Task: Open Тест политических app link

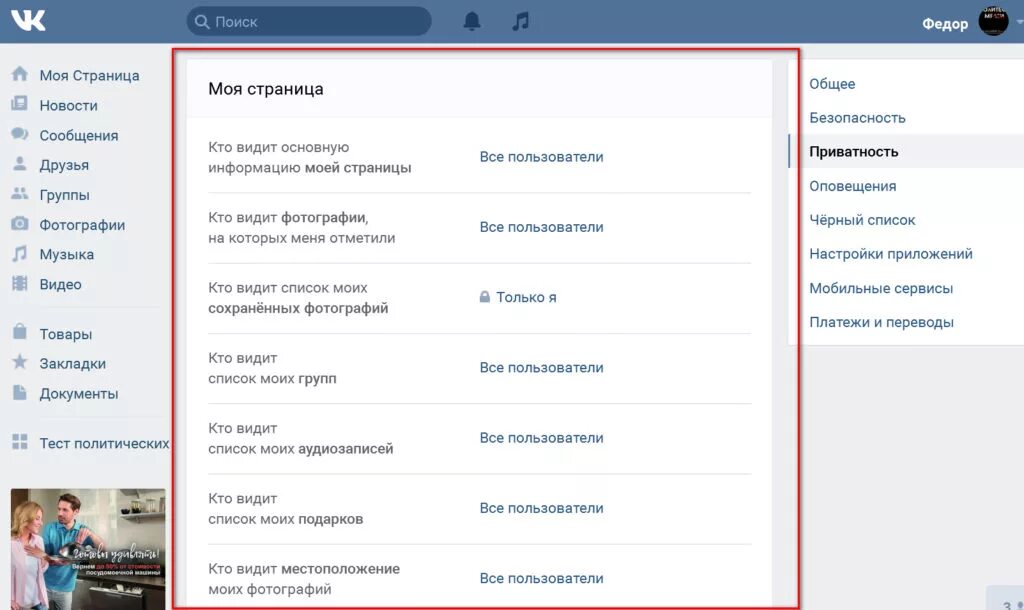Action: (x=104, y=443)
